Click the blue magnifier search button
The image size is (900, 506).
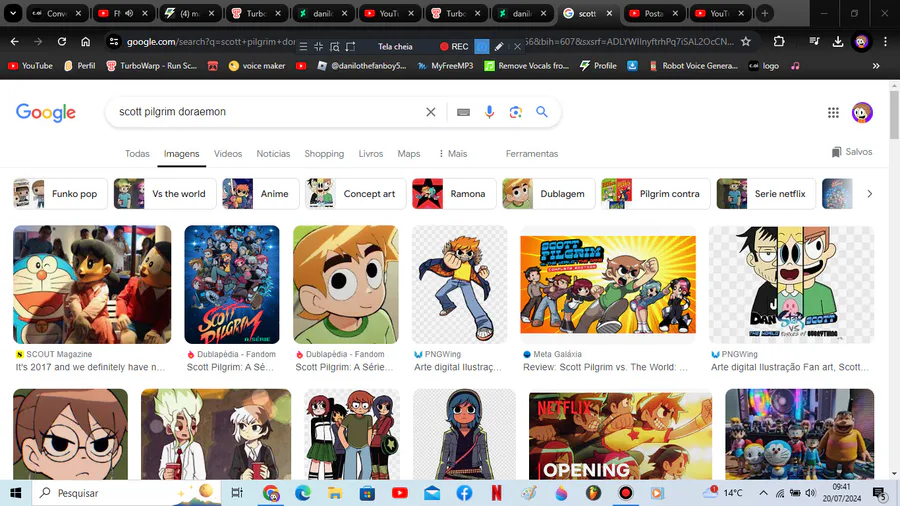click(x=542, y=112)
